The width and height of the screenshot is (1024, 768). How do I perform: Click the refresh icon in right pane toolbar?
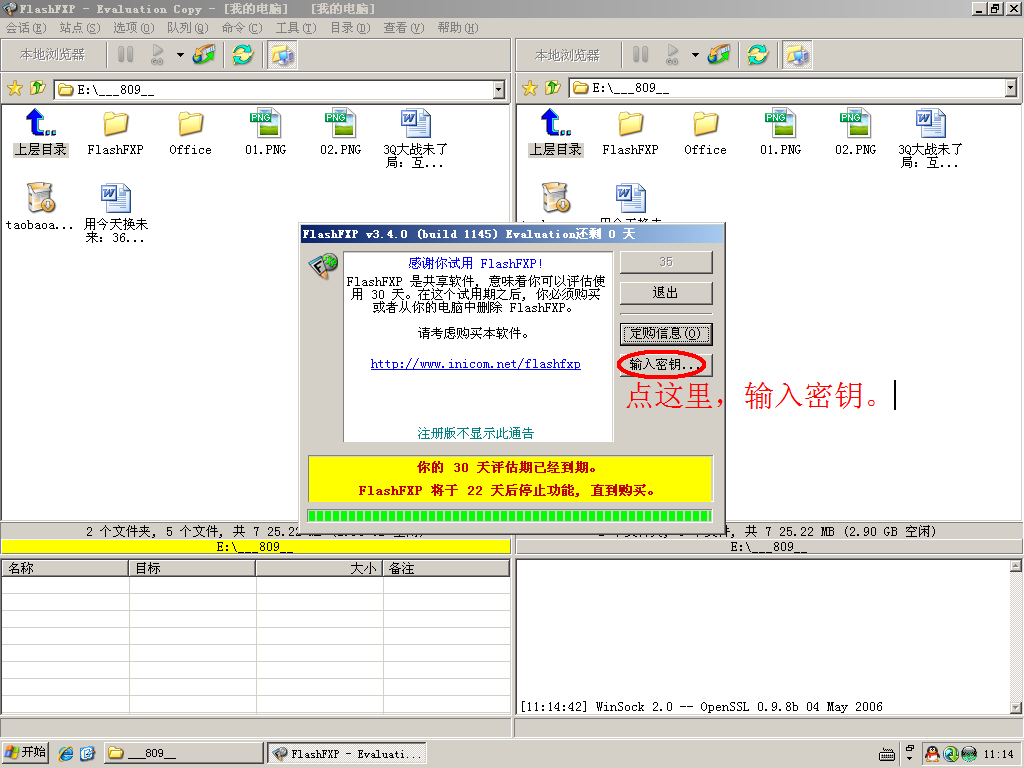pos(757,55)
